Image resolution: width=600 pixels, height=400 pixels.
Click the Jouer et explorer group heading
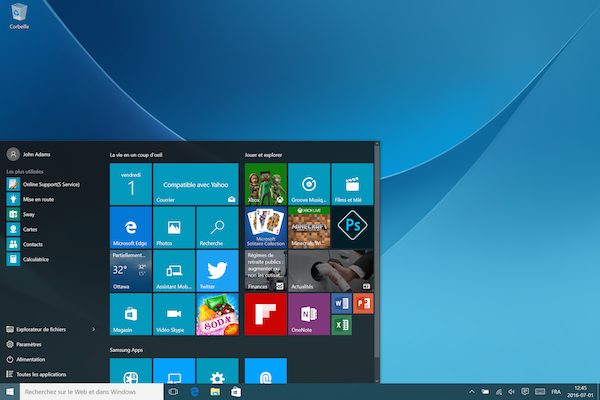263,155
